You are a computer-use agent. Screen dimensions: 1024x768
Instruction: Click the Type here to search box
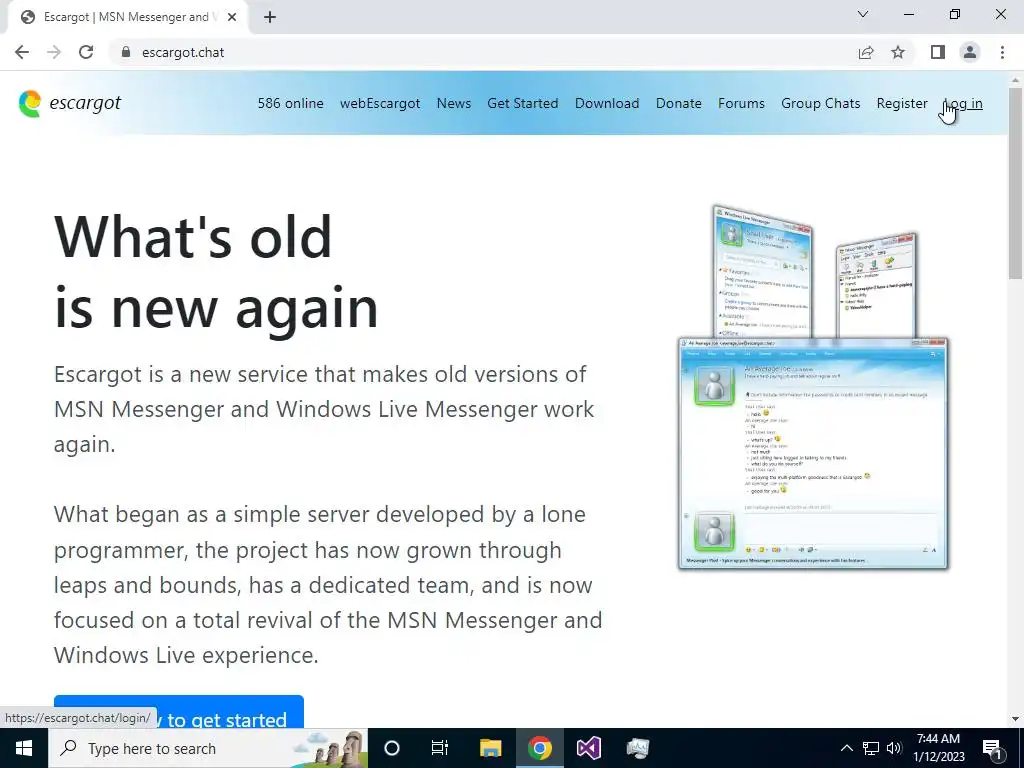pyautogui.click(x=208, y=748)
